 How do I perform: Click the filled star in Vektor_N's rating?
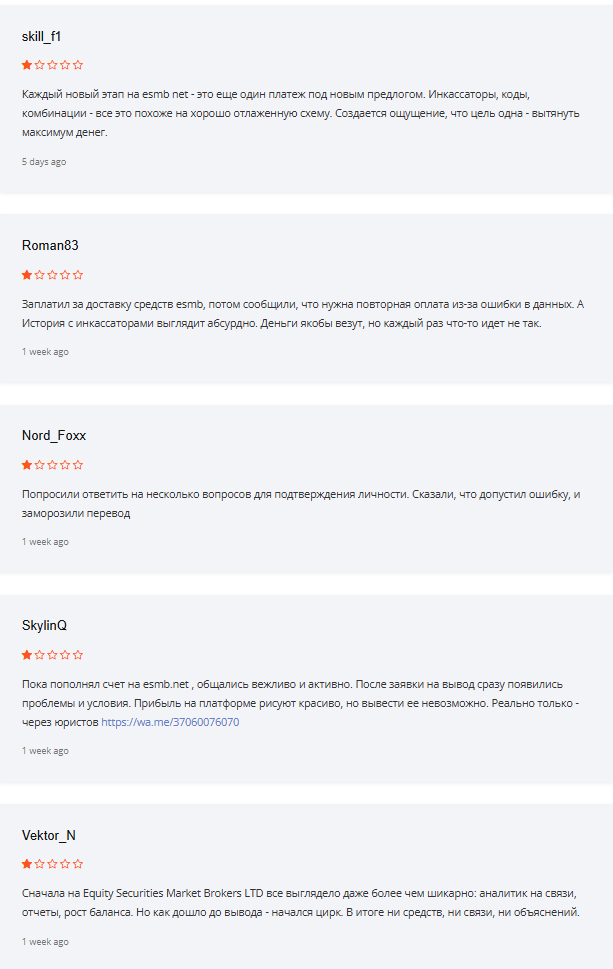(27, 864)
